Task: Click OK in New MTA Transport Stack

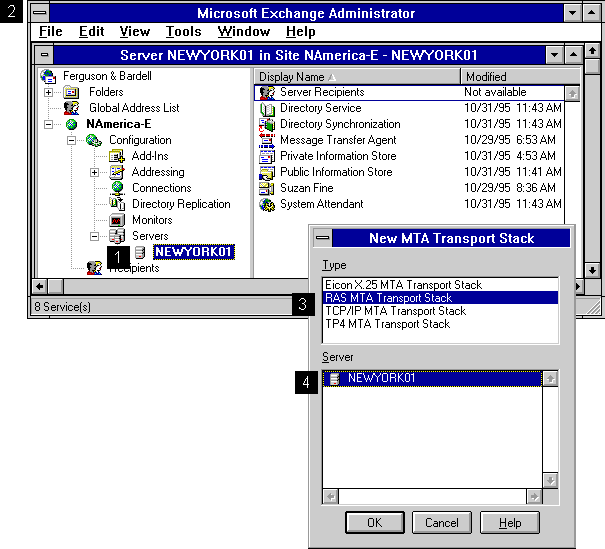Action: pyautogui.click(x=375, y=523)
